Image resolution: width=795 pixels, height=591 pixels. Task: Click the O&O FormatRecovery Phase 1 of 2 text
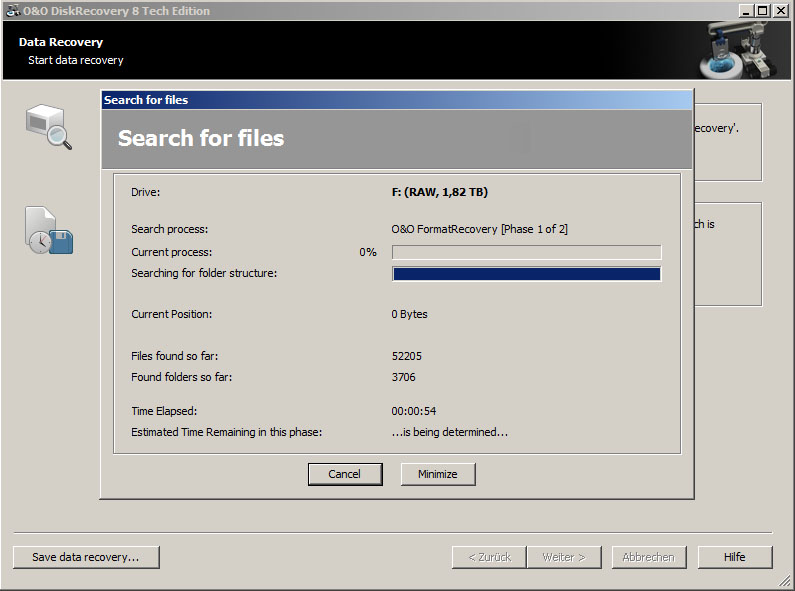click(x=479, y=229)
